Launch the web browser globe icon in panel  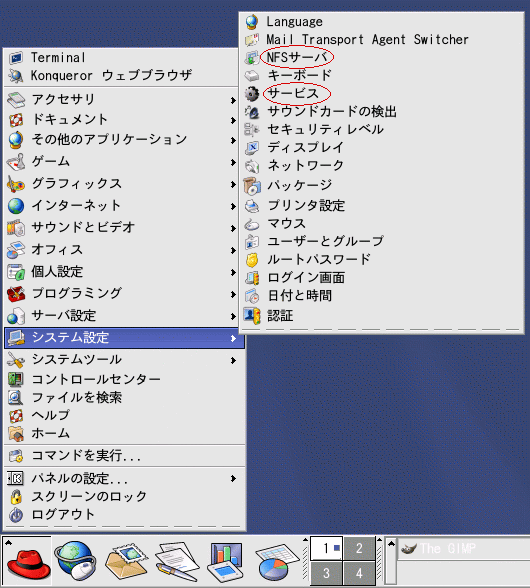[x=76, y=561]
